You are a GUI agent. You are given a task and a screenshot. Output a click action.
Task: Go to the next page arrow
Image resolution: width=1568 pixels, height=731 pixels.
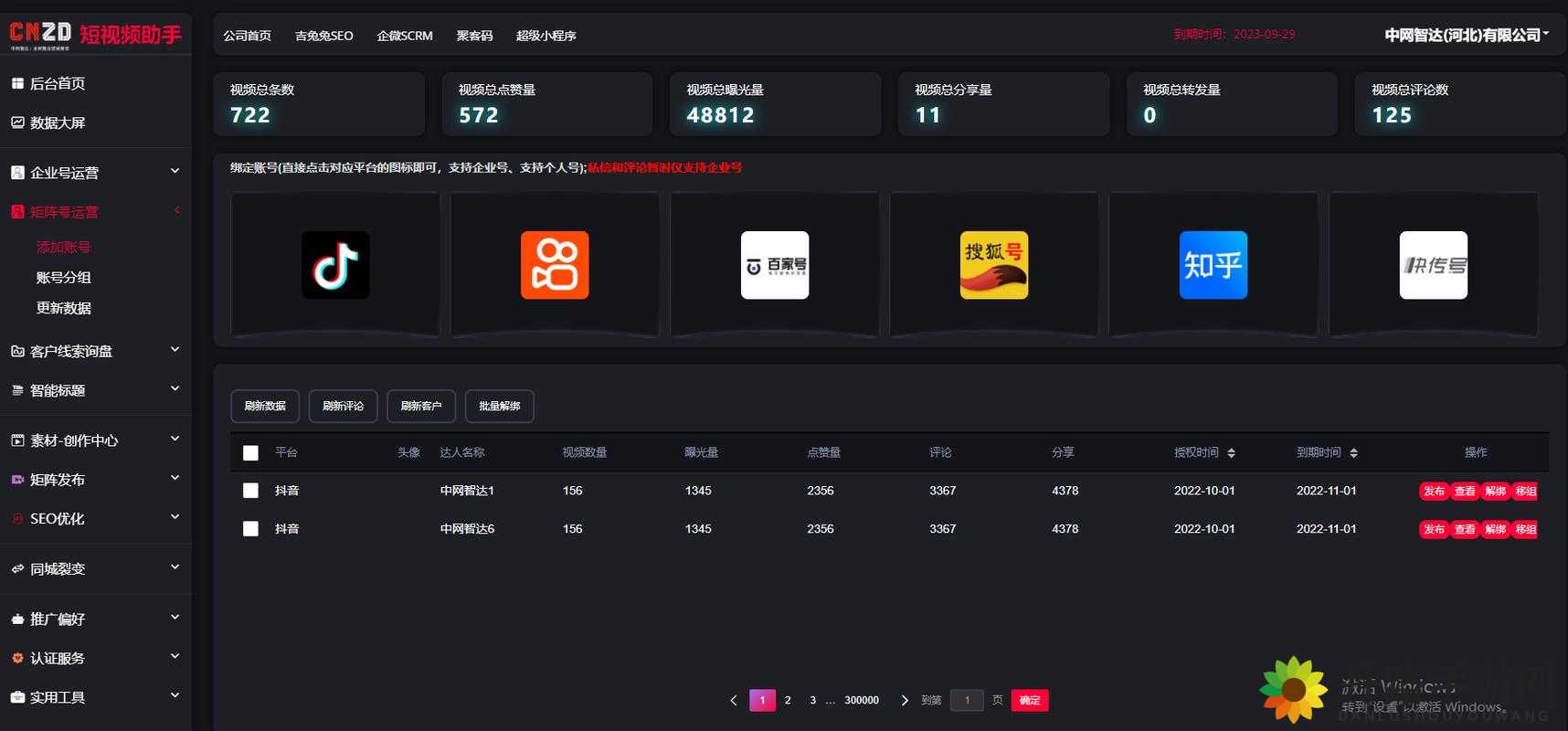click(905, 701)
